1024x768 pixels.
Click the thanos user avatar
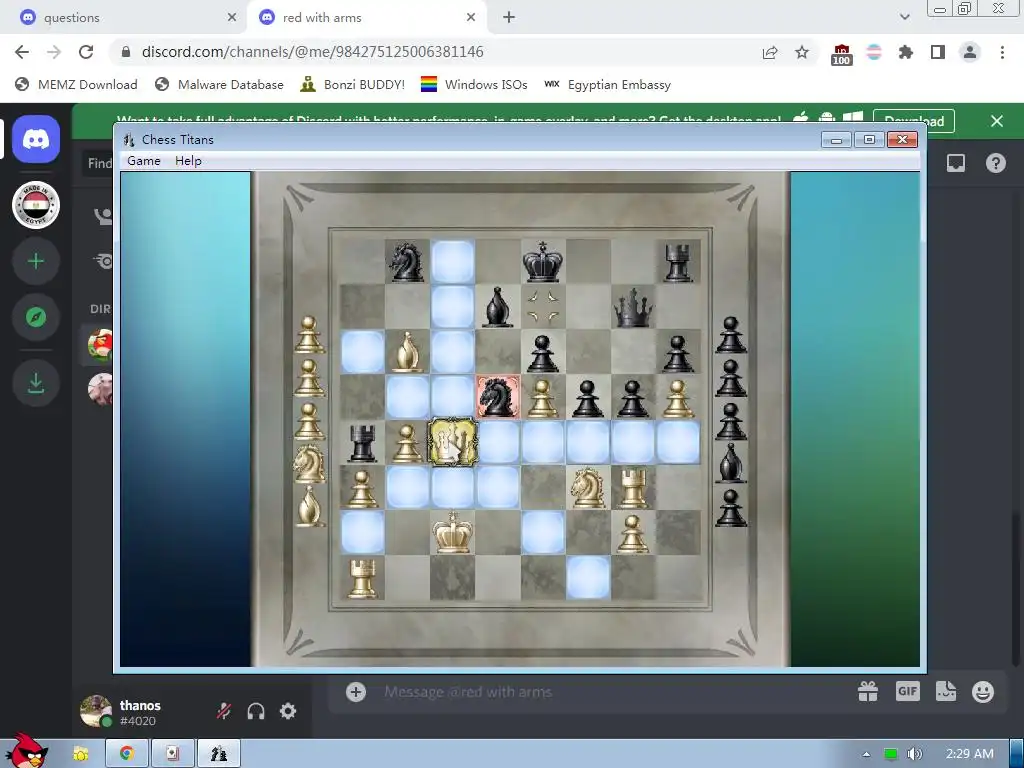96,711
